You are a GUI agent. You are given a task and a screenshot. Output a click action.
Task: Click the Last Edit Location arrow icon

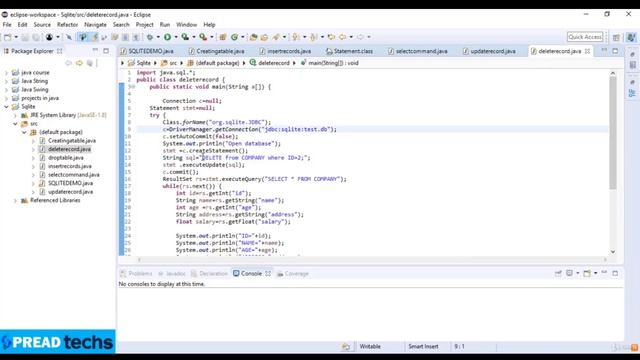pyautogui.click(x=331, y=37)
